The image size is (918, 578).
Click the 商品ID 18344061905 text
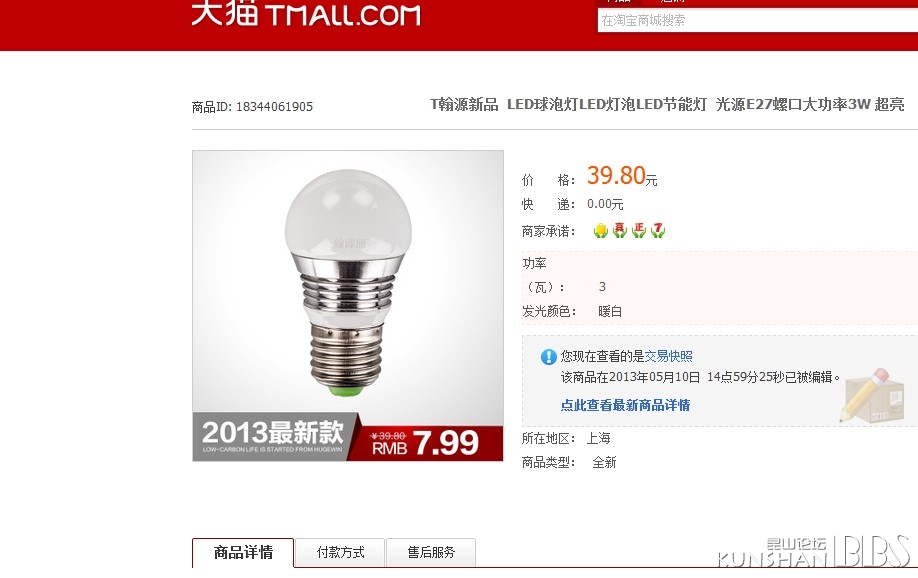tap(252, 107)
